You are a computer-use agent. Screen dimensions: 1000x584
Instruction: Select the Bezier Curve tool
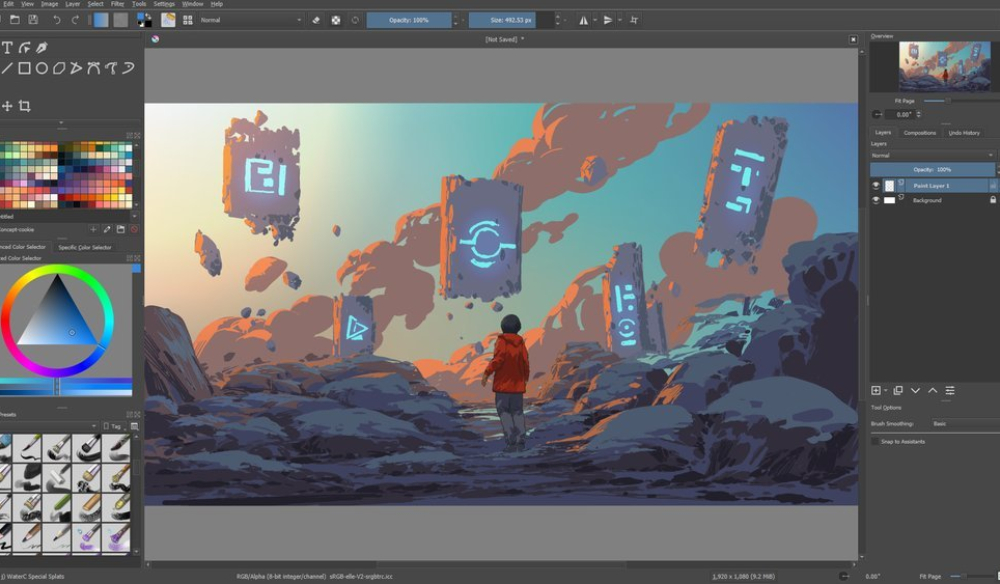tap(96, 68)
